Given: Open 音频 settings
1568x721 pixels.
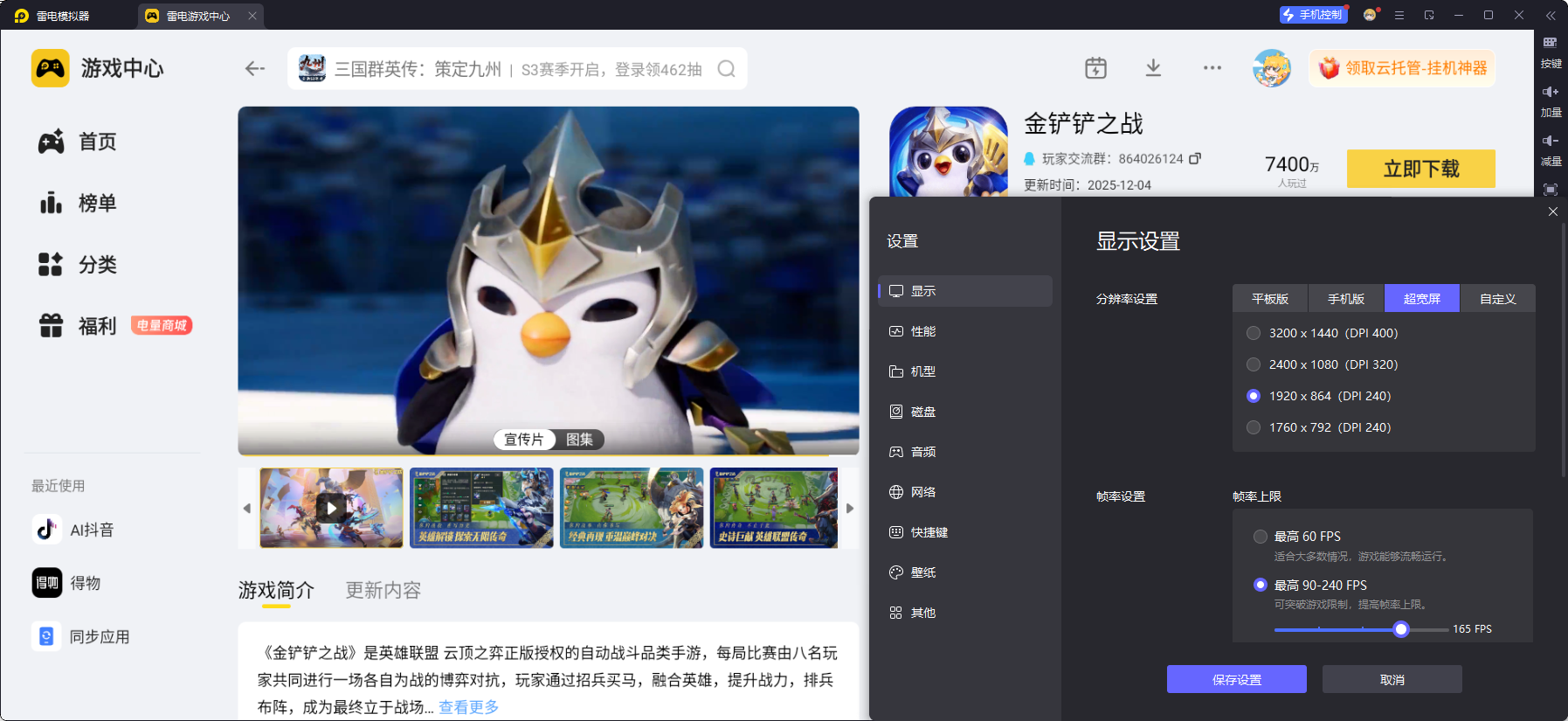Looking at the screenshot, I should 965,452.
